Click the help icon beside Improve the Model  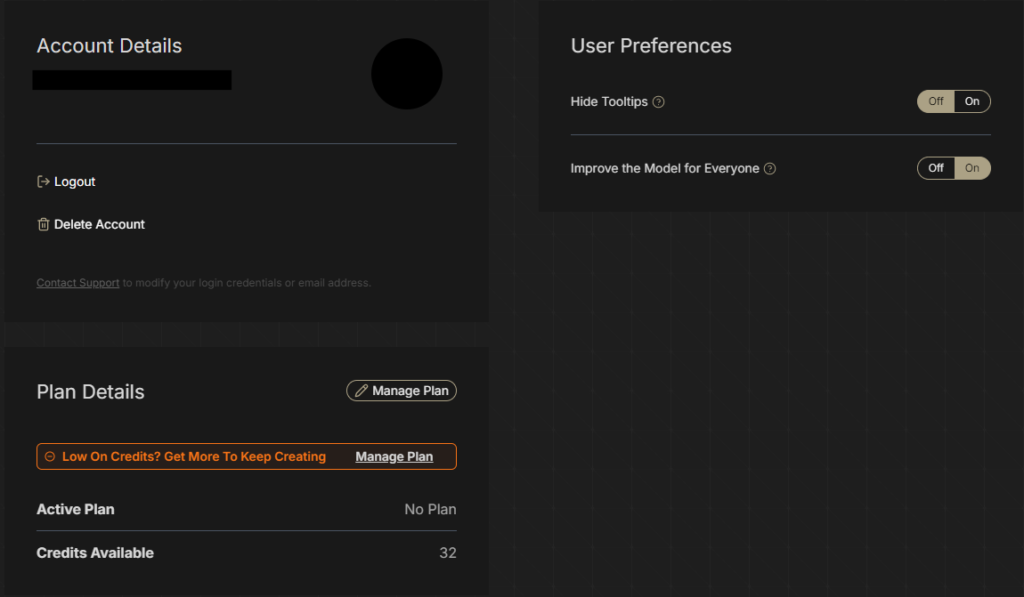click(769, 169)
